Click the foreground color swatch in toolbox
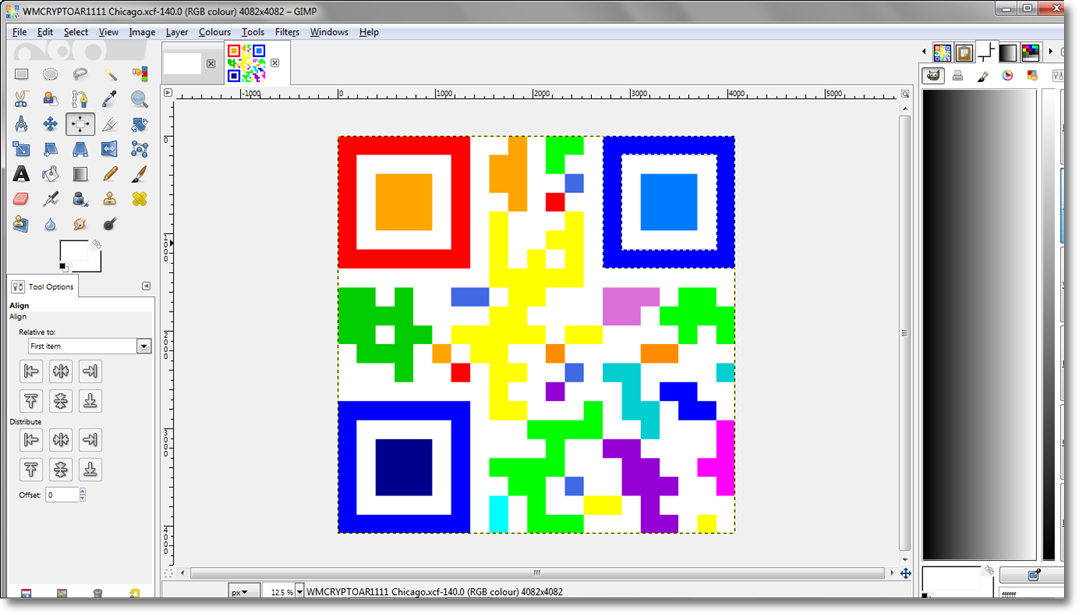1080x615 pixels. tap(73, 251)
